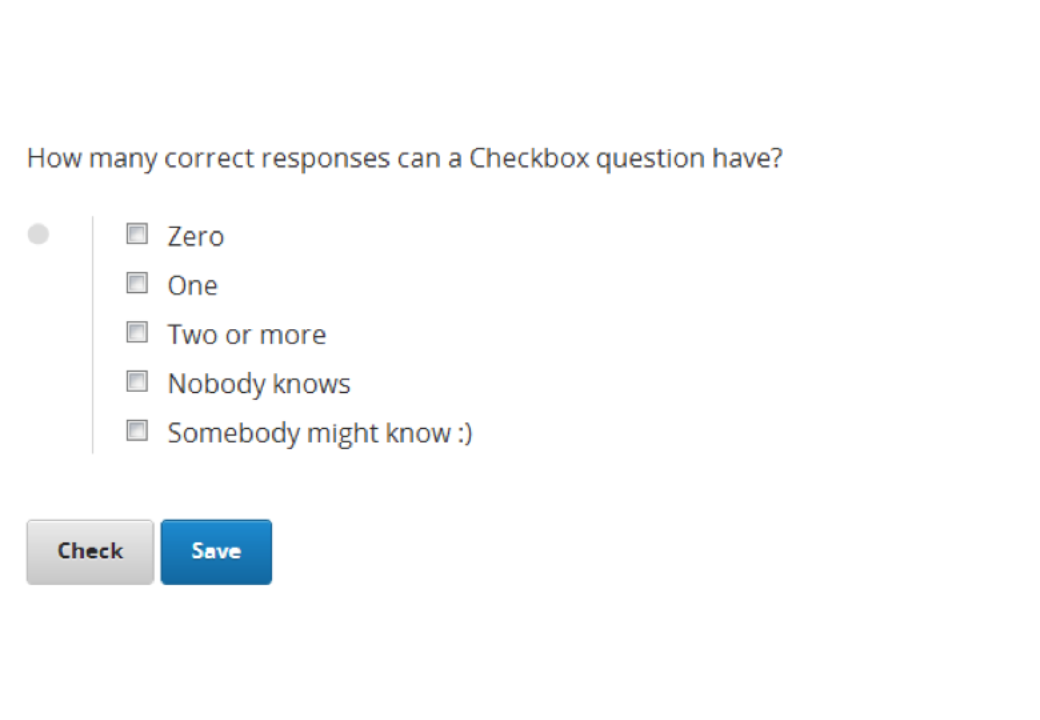1040x720 pixels.
Task: Check the 'Two or more' box
Action: pos(137,333)
